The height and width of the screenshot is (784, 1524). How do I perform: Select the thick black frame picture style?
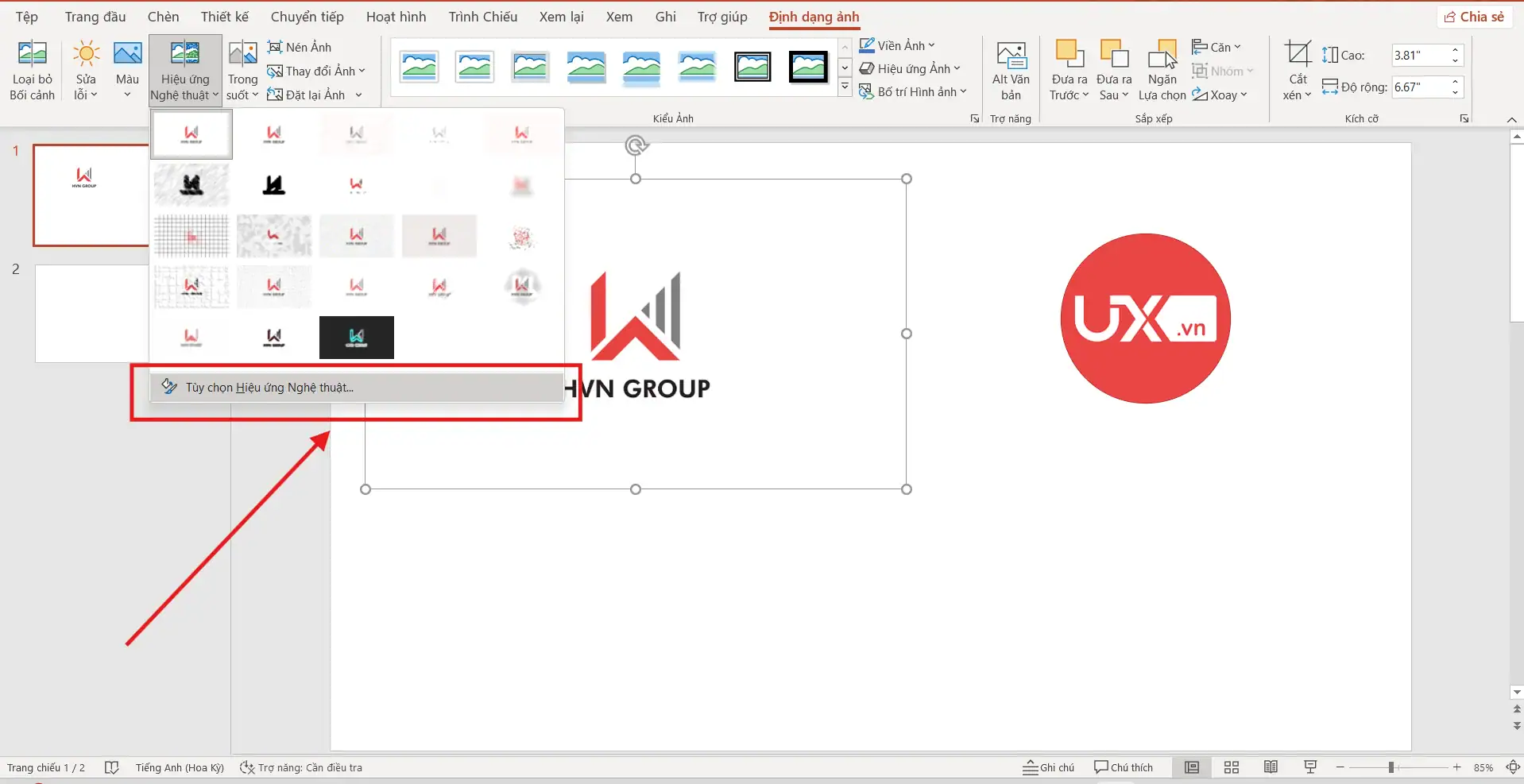tap(808, 67)
